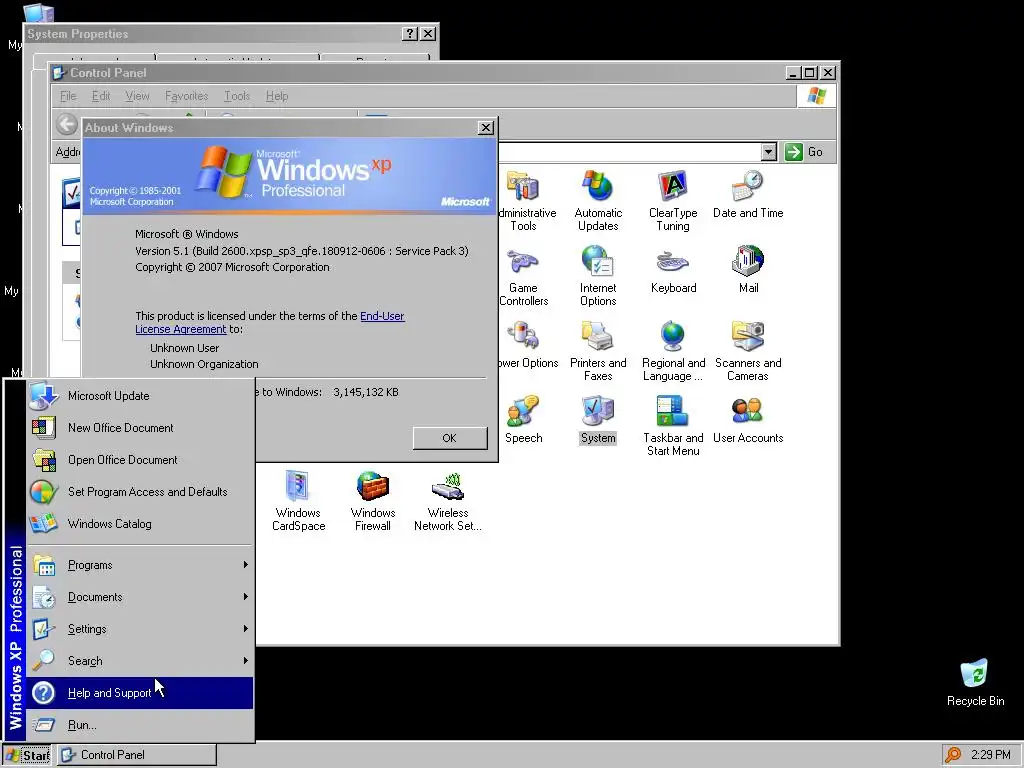Click the Back arrow in Control Panel toolbar
The height and width of the screenshot is (768, 1024).
point(67,124)
